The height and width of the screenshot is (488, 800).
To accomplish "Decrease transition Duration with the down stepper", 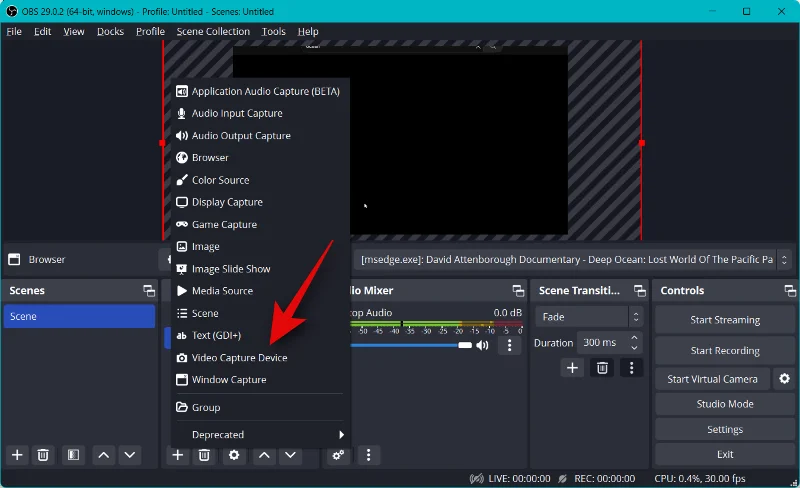I will tap(634, 348).
